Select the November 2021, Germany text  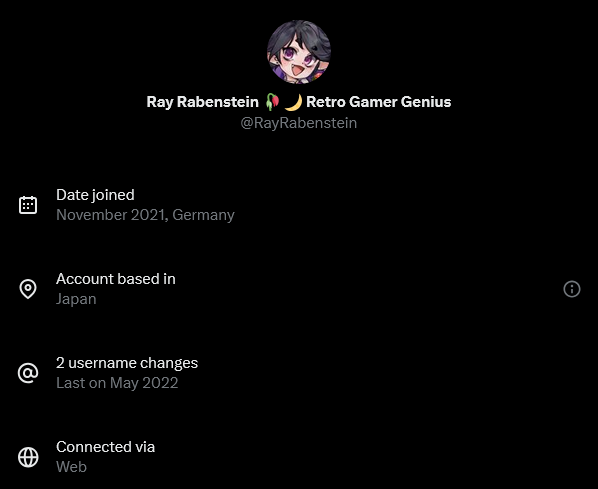pos(145,215)
